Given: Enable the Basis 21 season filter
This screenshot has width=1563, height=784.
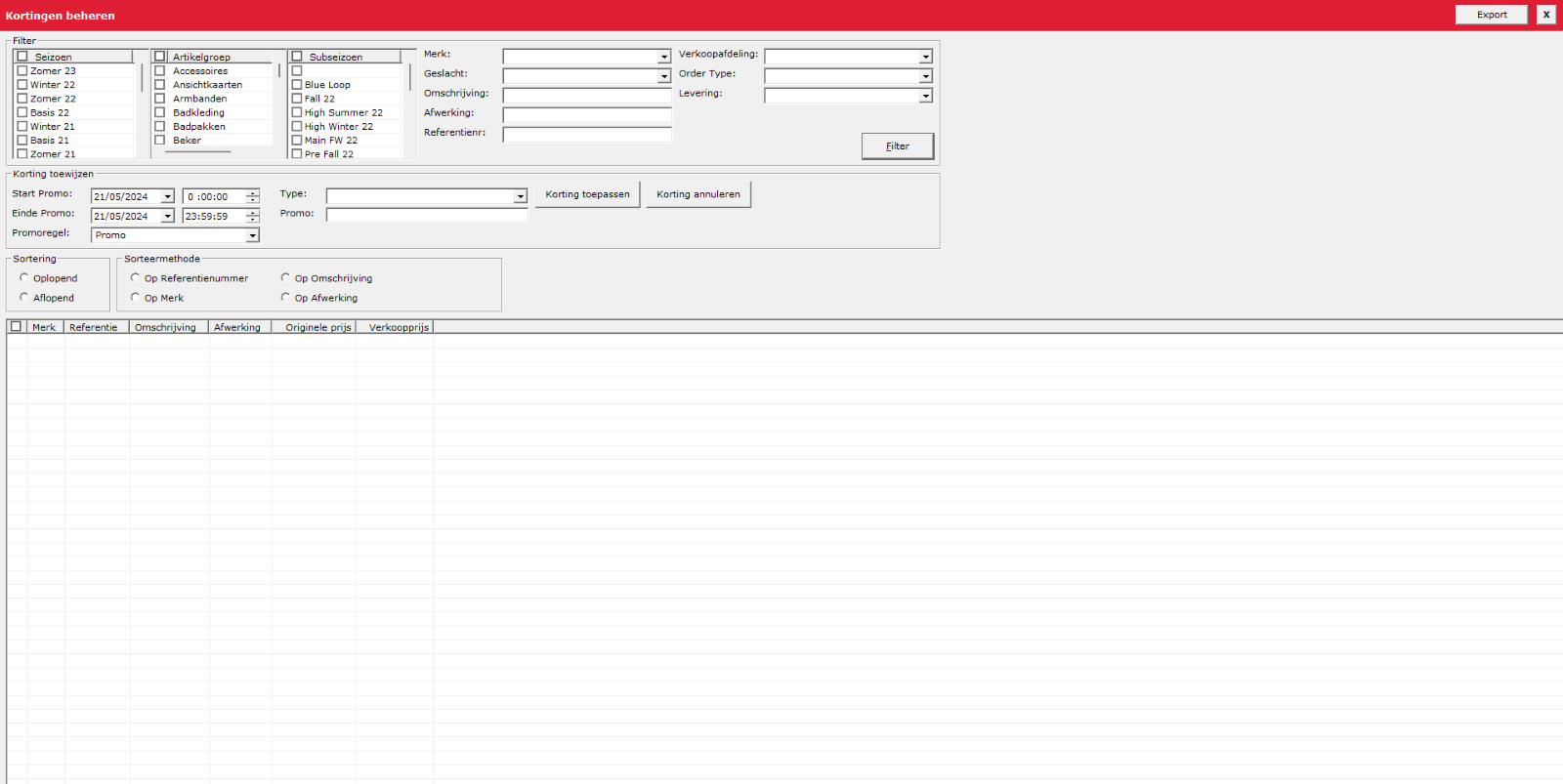Looking at the screenshot, I should pyautogui.click(x=22, y=141).
